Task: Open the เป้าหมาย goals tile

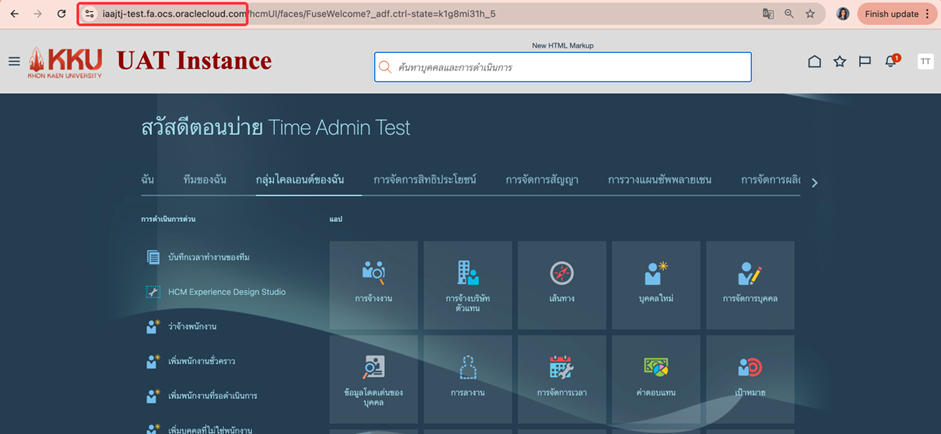Action: coord(750,378)
